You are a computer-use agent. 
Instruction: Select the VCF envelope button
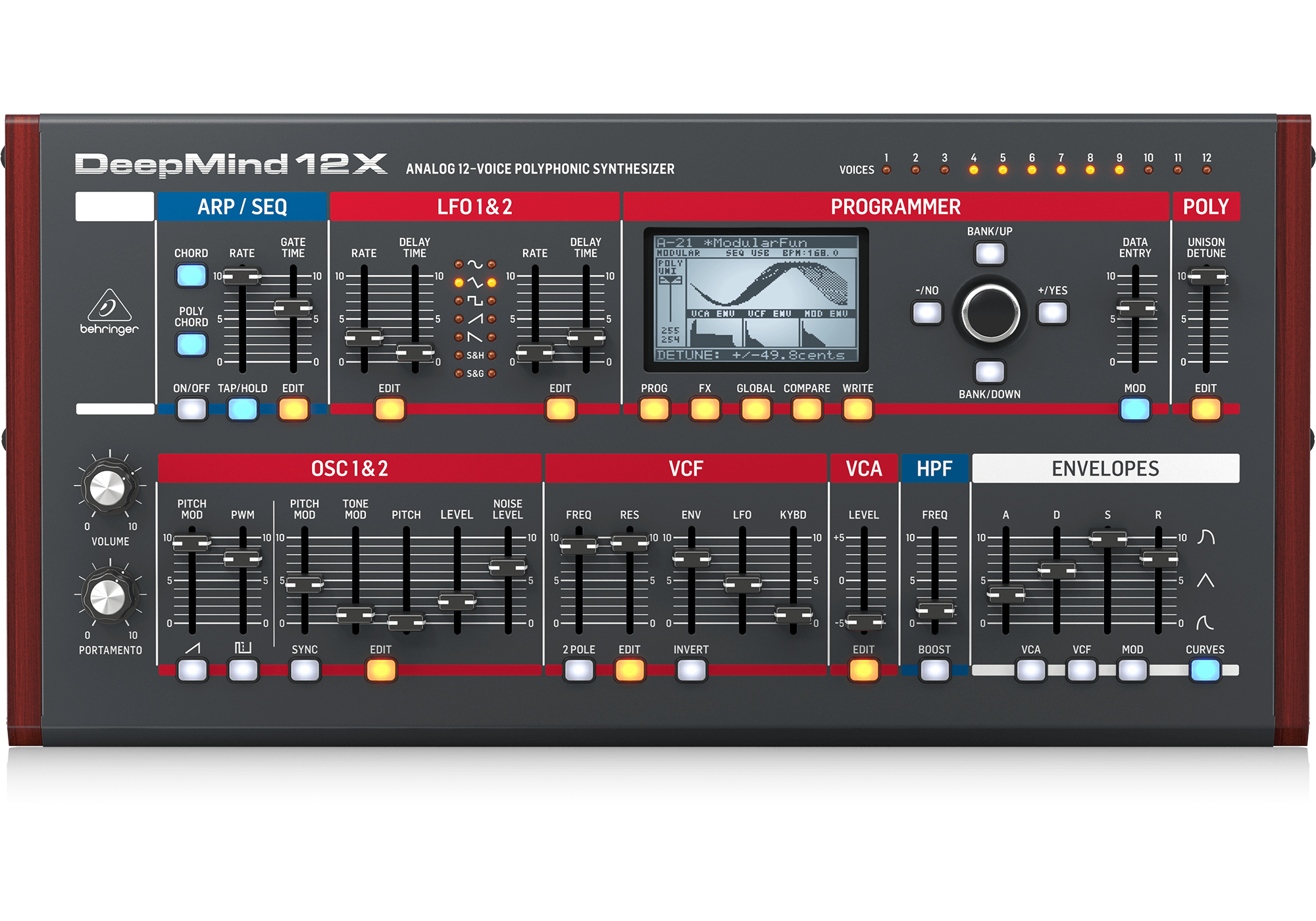pos(1082,670)
